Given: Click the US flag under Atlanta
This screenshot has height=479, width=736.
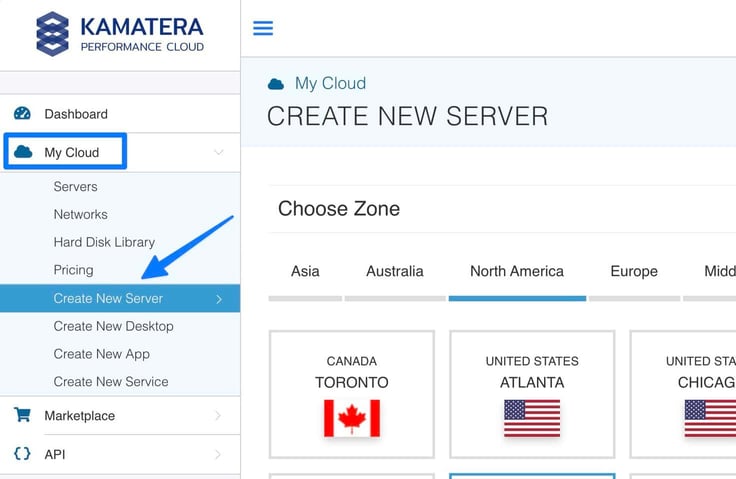Looking at the screenshot, I should [532, 418].
